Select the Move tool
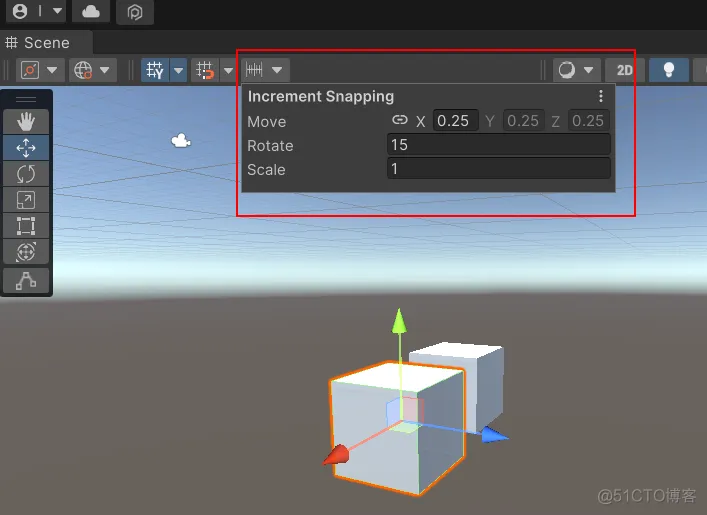Viewport: 707px width, 515px height. (x=26, y=147)
